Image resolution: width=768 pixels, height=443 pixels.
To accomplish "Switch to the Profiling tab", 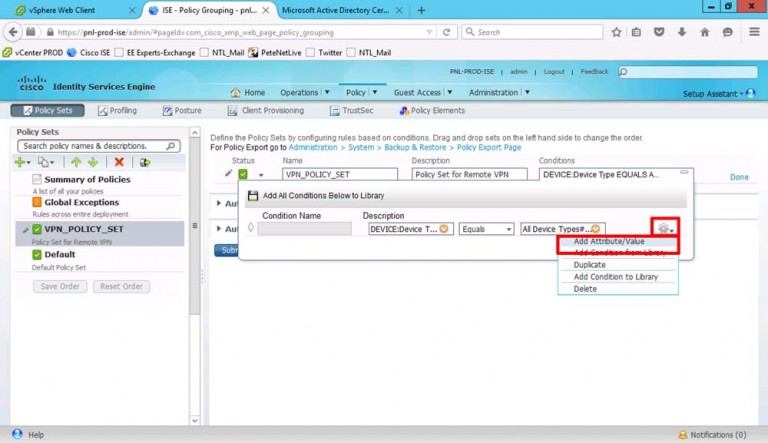I will 118,110.
